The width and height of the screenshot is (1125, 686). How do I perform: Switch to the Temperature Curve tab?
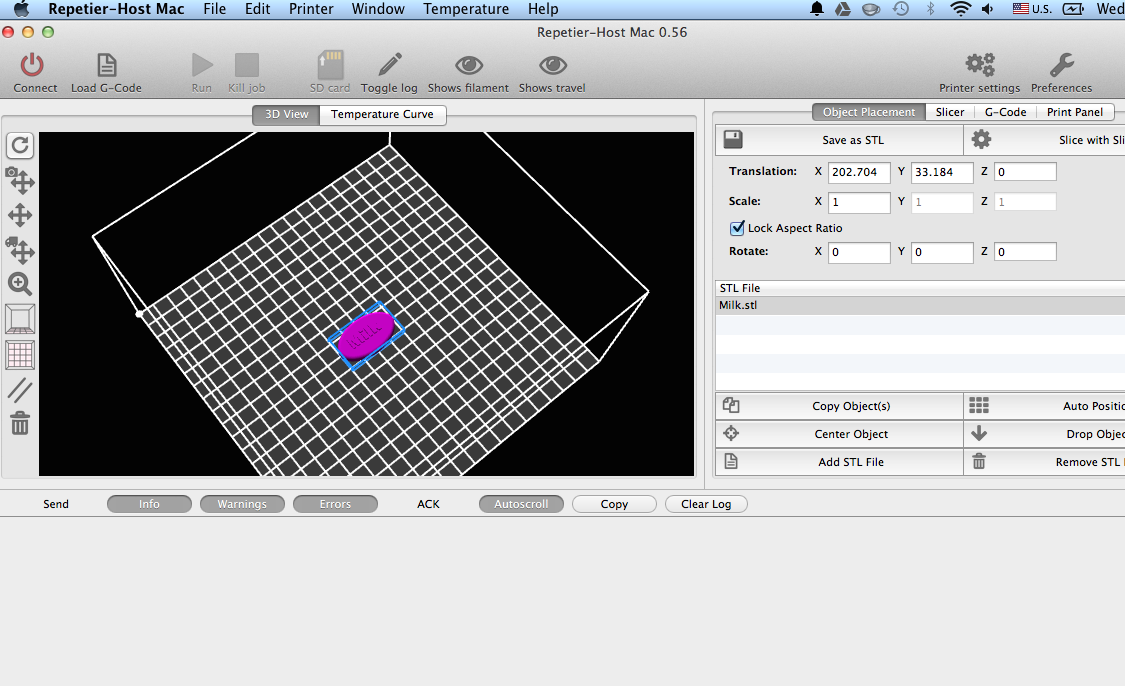point(382,114)
